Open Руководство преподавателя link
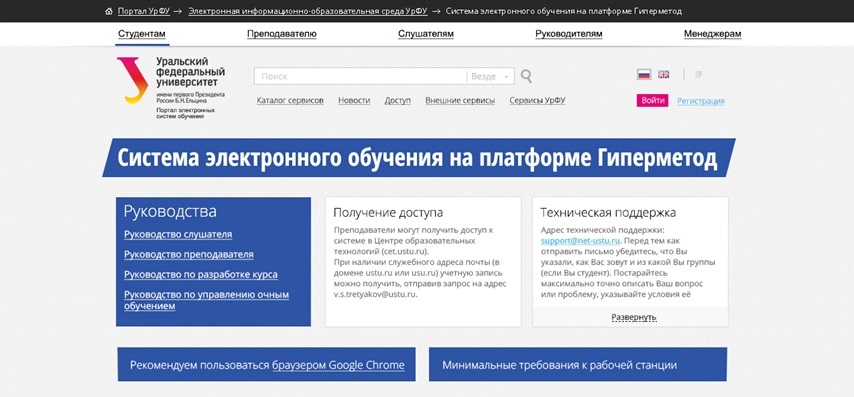854x397 pixels. tap(188, 254)
